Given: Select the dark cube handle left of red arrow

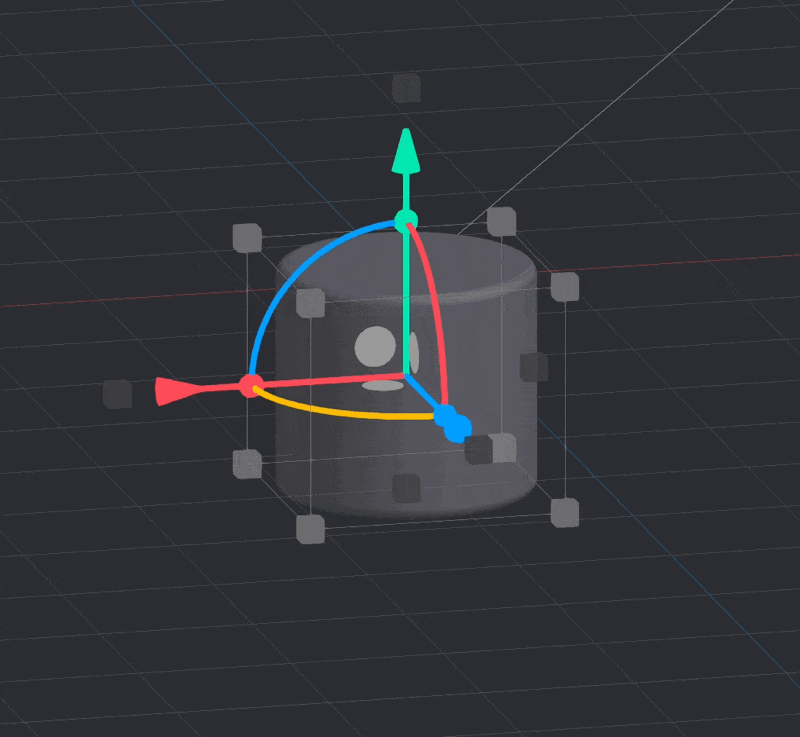Looking at the screenshot, I should click(118, 394).
